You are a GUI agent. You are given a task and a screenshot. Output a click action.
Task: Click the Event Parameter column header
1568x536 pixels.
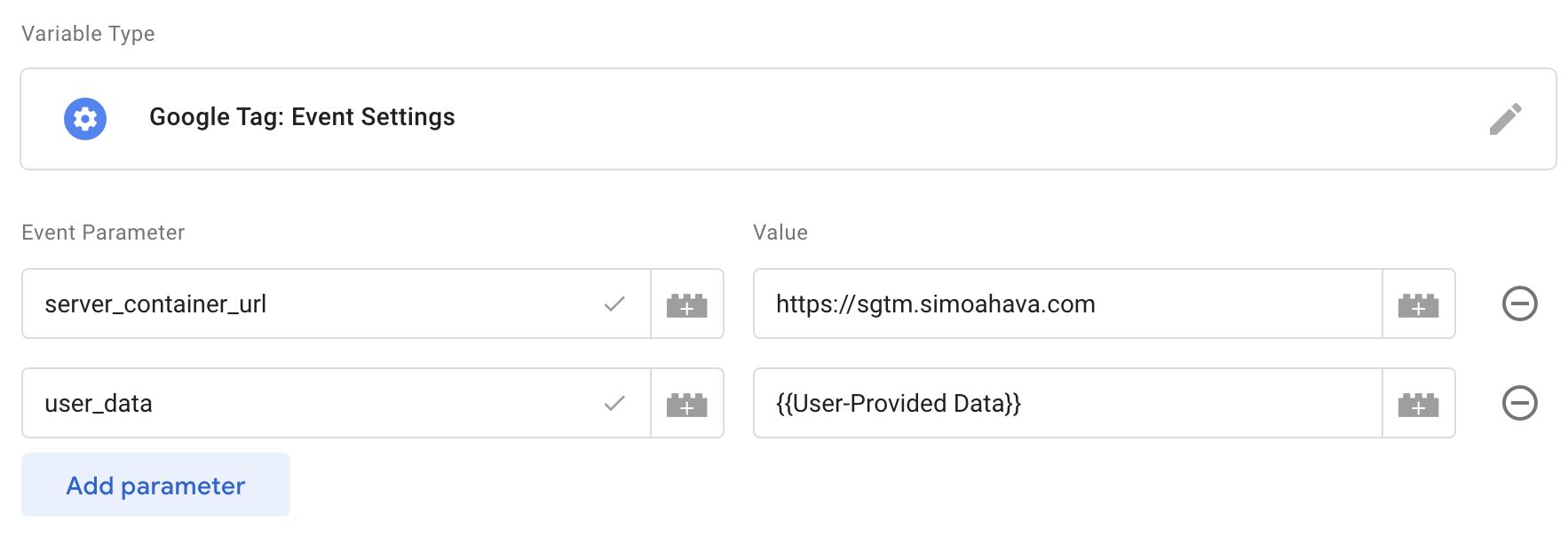103,233
